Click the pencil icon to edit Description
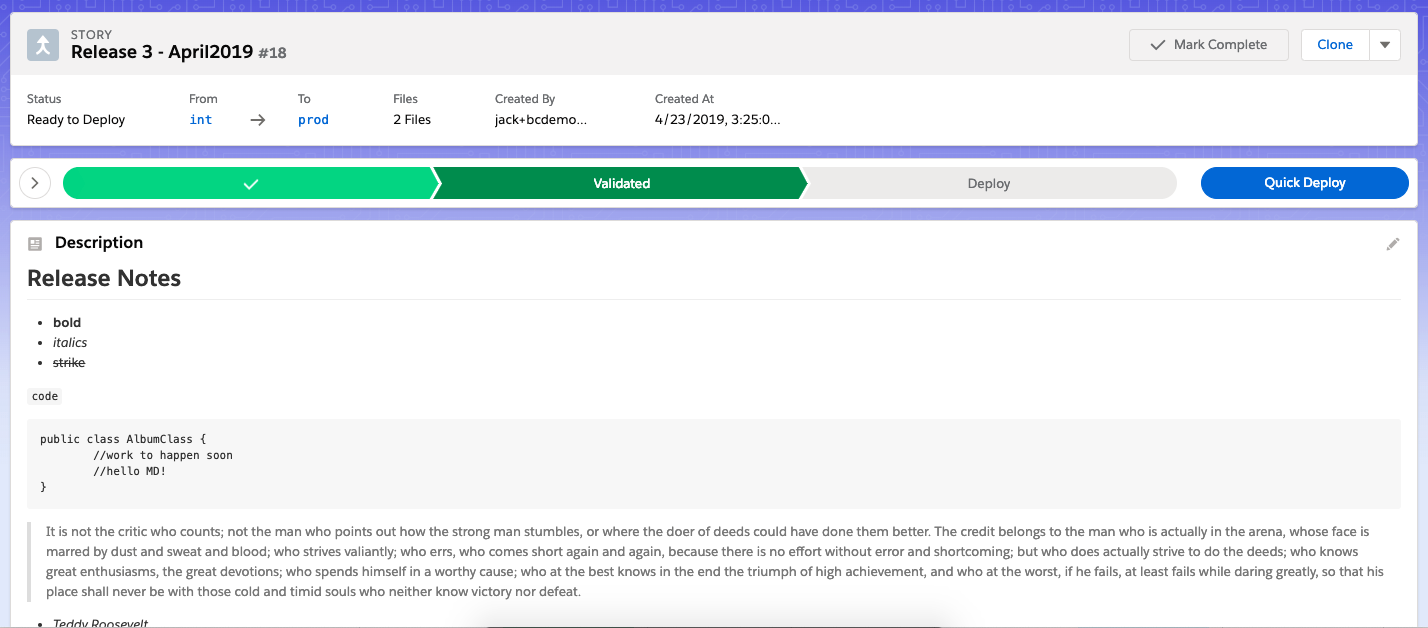 pyautogui.click(x=1393, y=244)
